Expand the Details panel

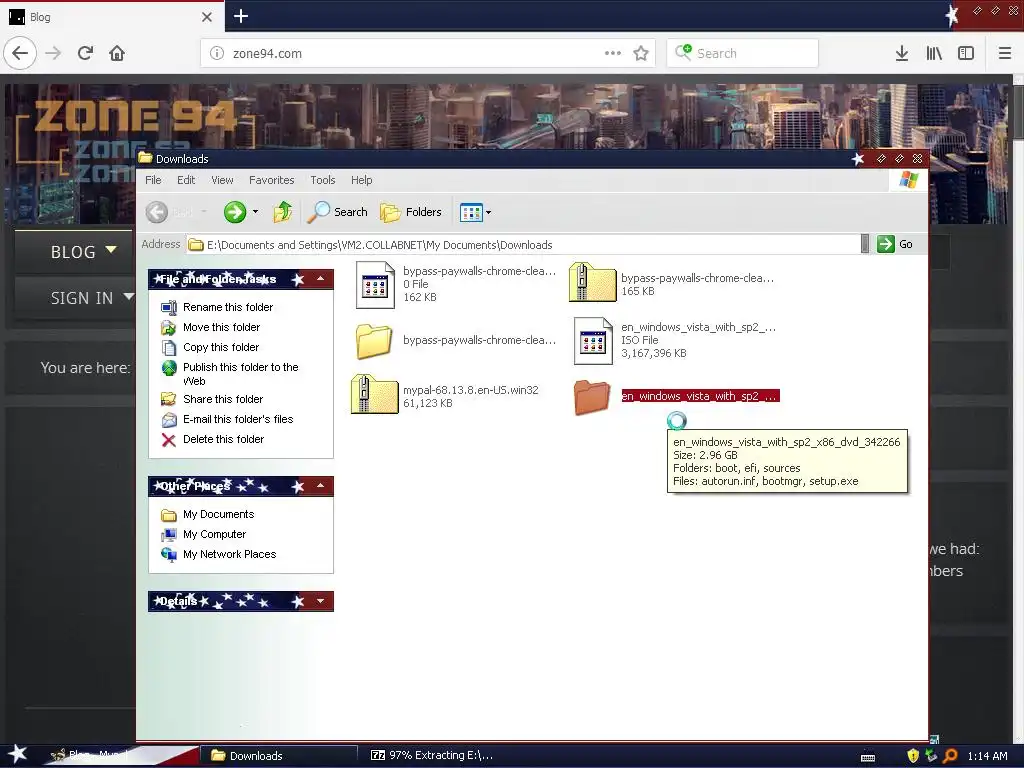click(321, 601)
